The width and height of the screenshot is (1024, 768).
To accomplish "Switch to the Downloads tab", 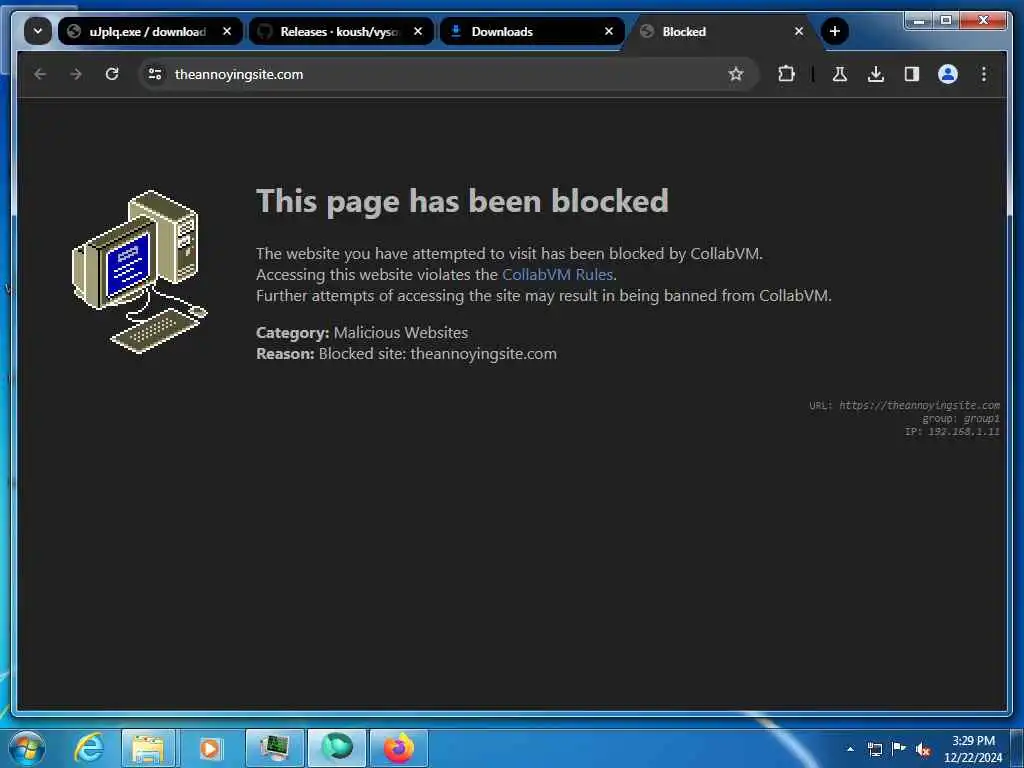I will tap(532, 31).
